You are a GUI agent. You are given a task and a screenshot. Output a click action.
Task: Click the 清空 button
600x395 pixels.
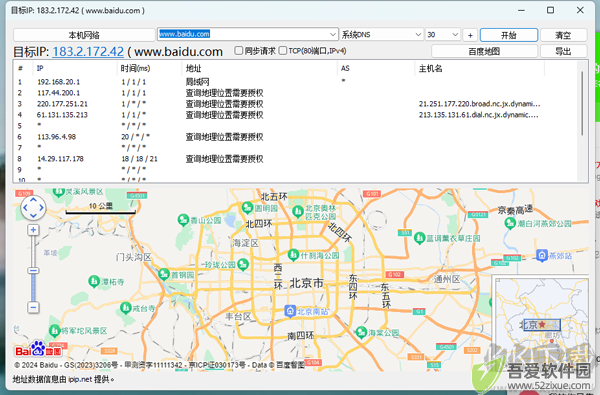pyautogui.click(x=563, y=35)
